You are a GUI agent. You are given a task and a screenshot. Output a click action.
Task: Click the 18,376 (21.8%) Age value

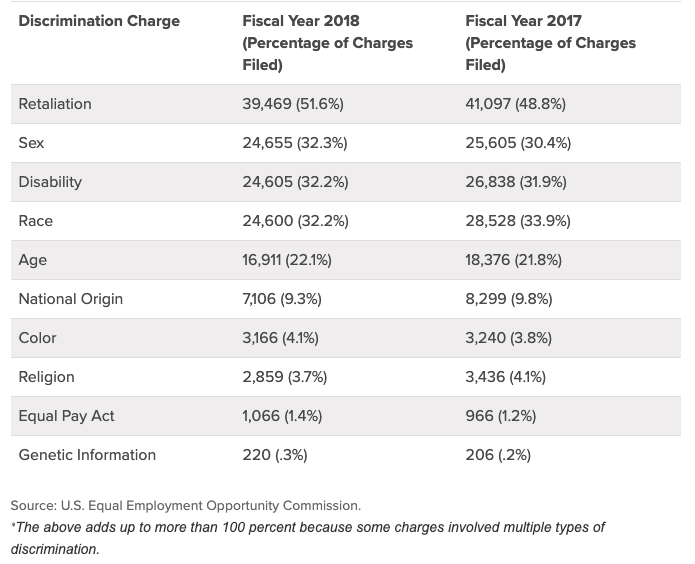click(514, 260)
